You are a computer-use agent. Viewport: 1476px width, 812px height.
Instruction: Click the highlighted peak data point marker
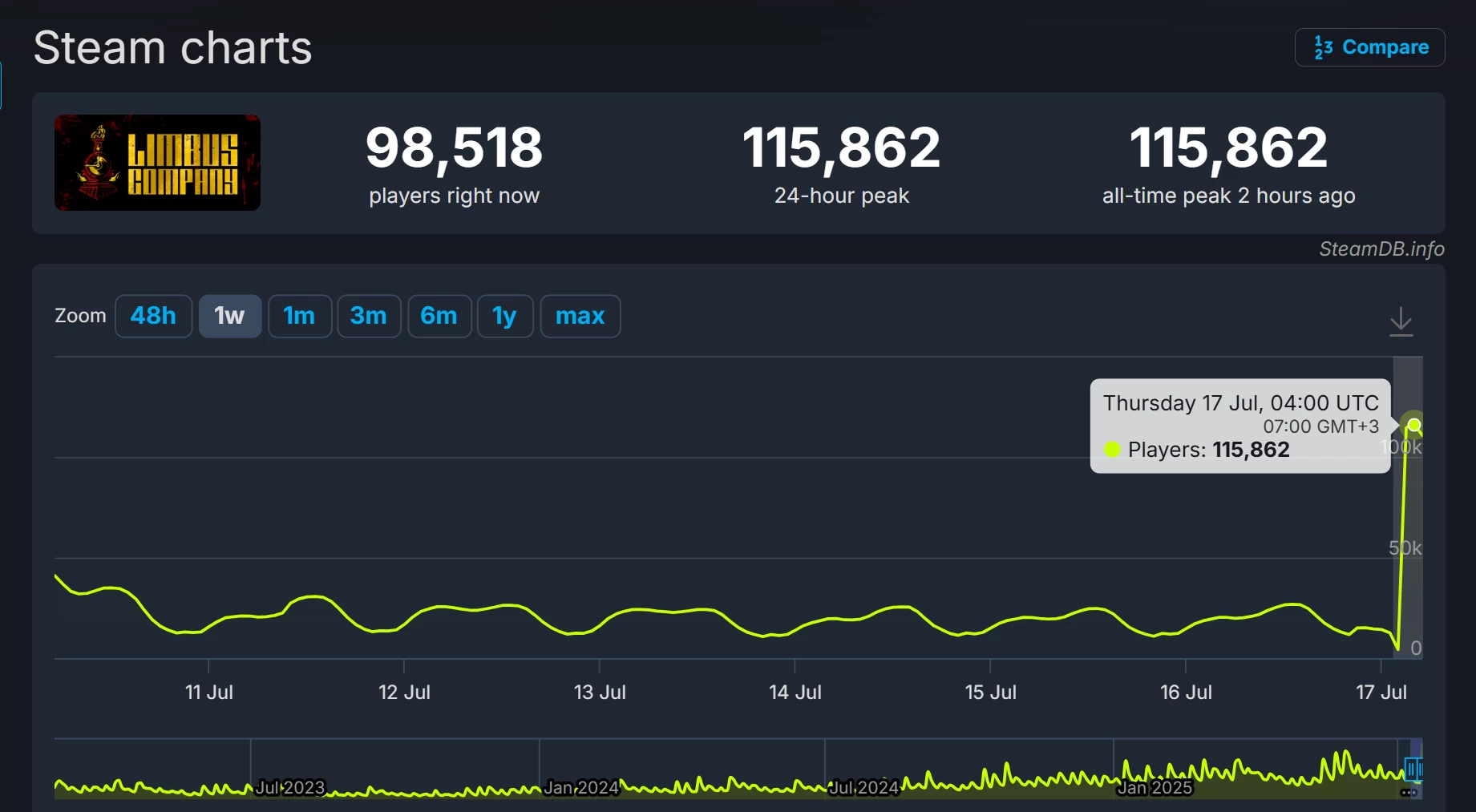coord(1414,425)
